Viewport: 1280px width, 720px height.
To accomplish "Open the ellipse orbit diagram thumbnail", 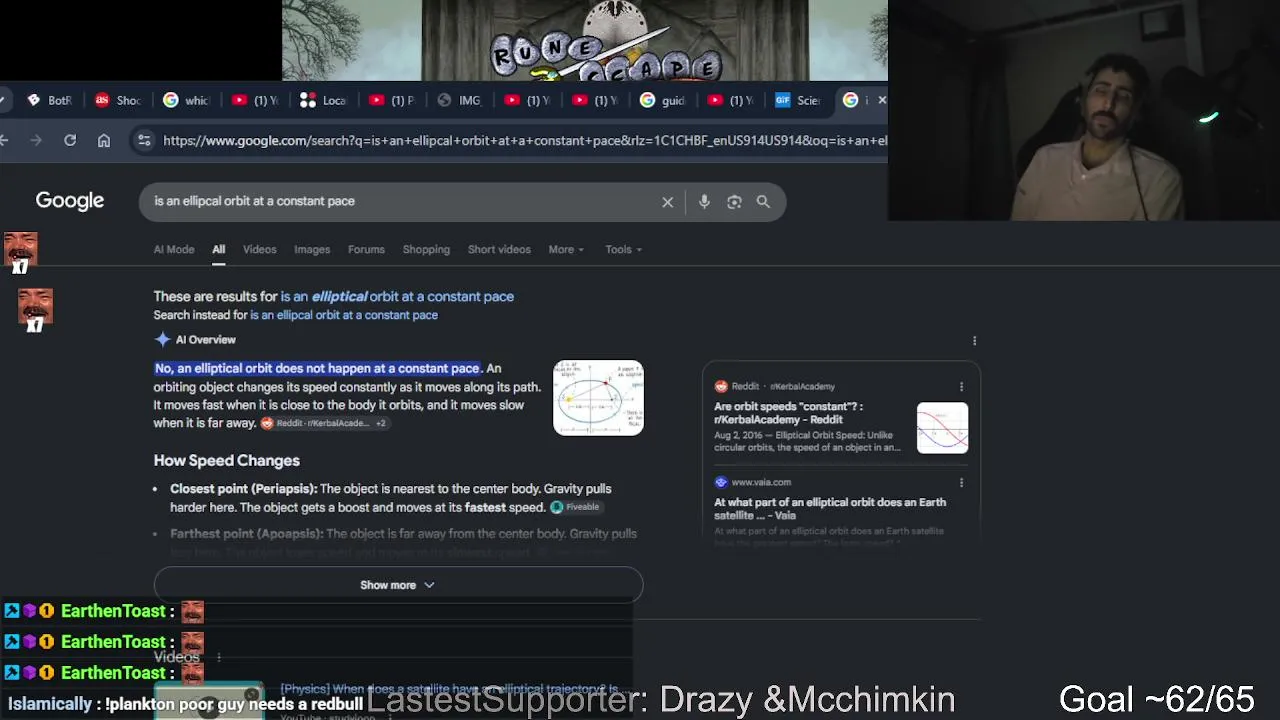I will coord(598,398).
